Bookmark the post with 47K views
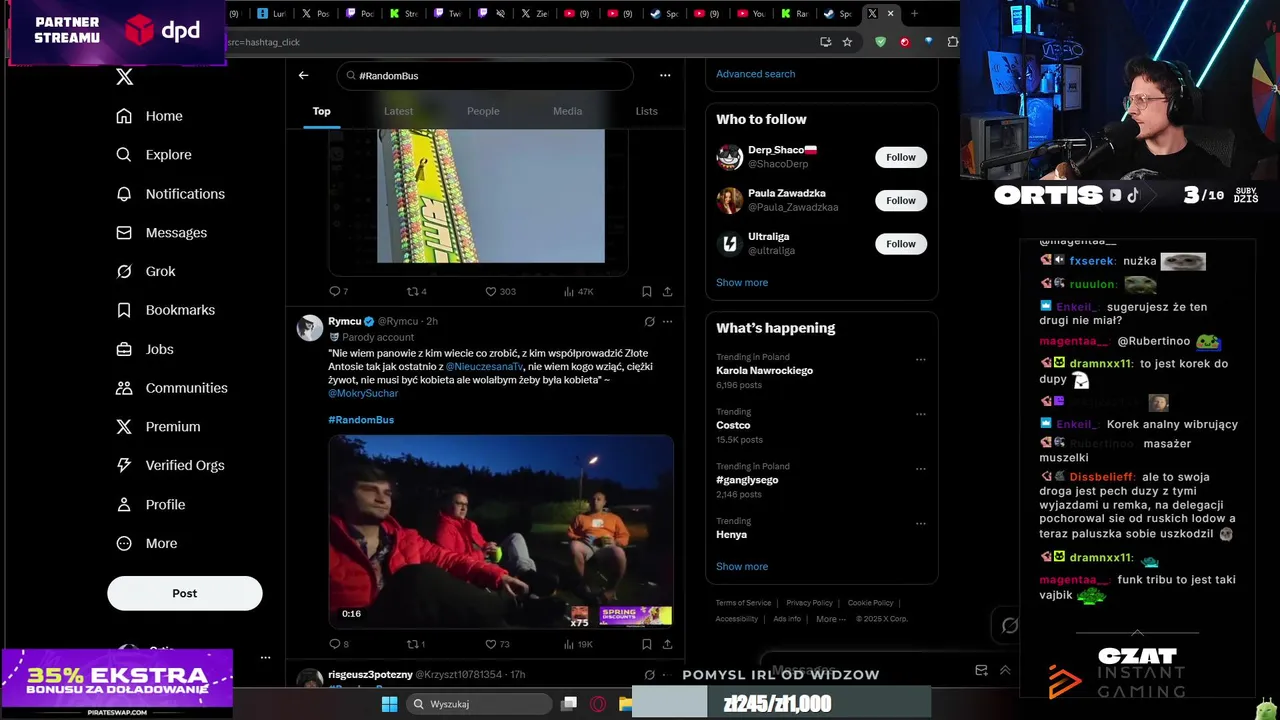 point(646,292)
